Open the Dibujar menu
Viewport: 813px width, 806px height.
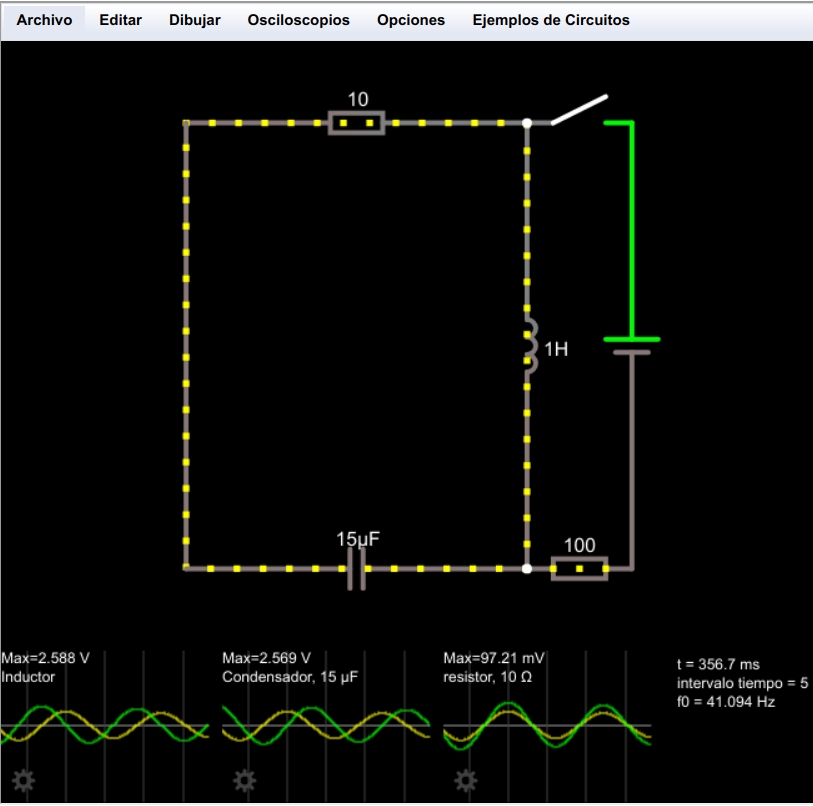click(195, 20)
